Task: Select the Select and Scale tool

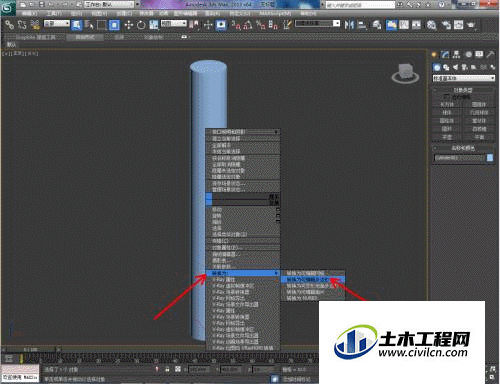Action: (154, 25)
